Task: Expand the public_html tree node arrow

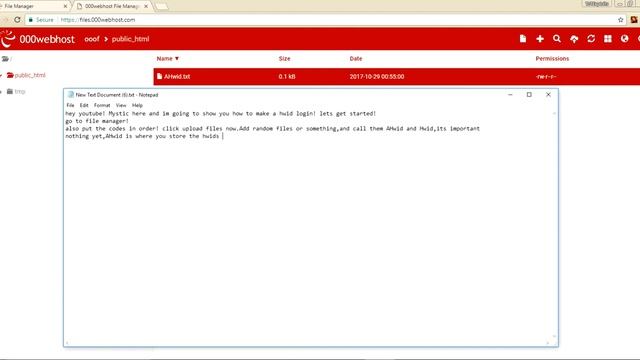Action: (2, 75)
